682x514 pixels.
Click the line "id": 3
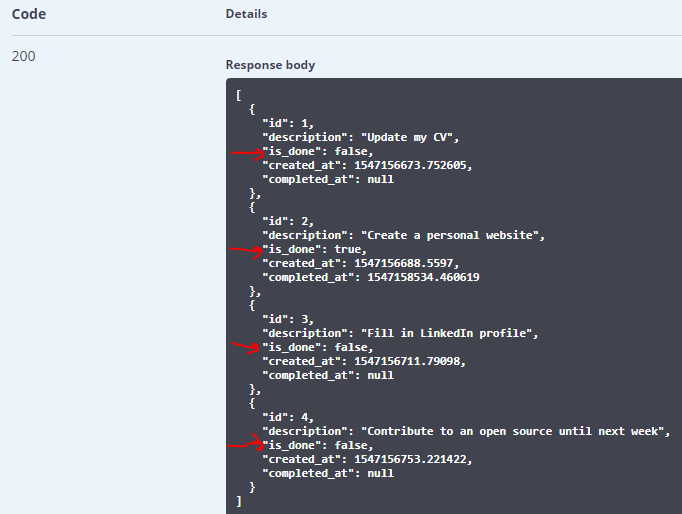pos(288,320)
